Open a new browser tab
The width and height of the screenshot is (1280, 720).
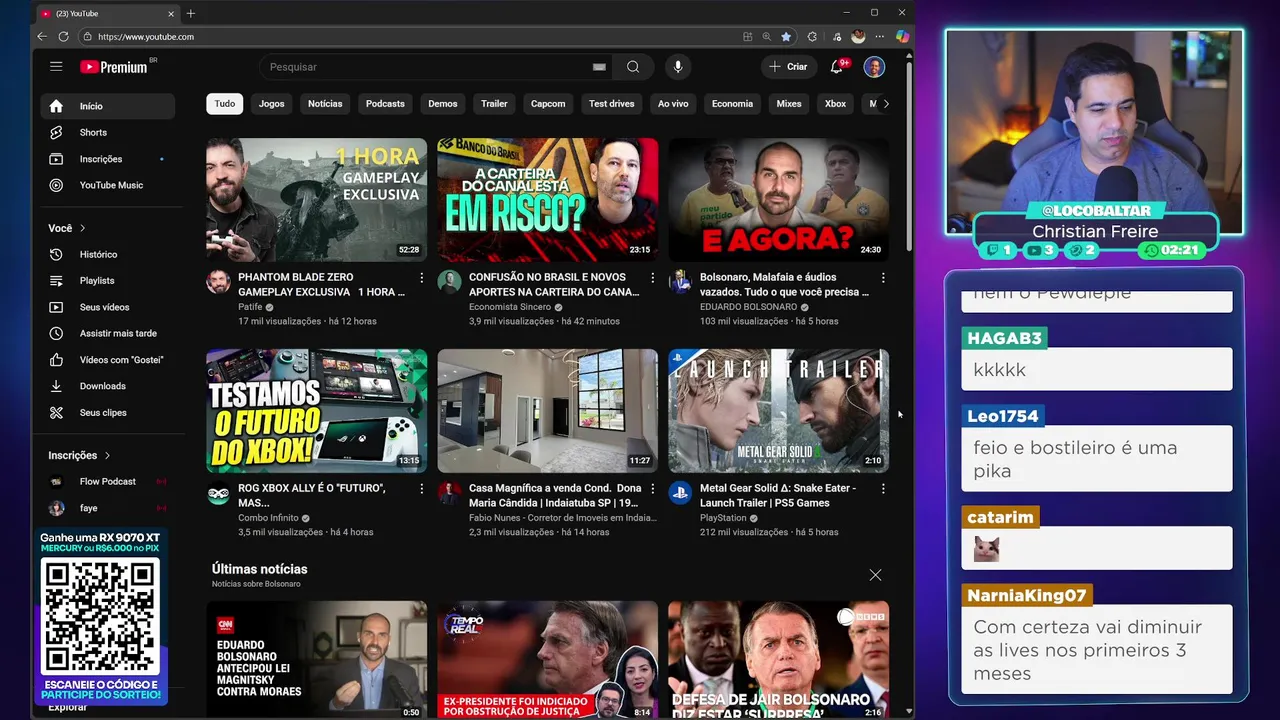tap(191, 13)
